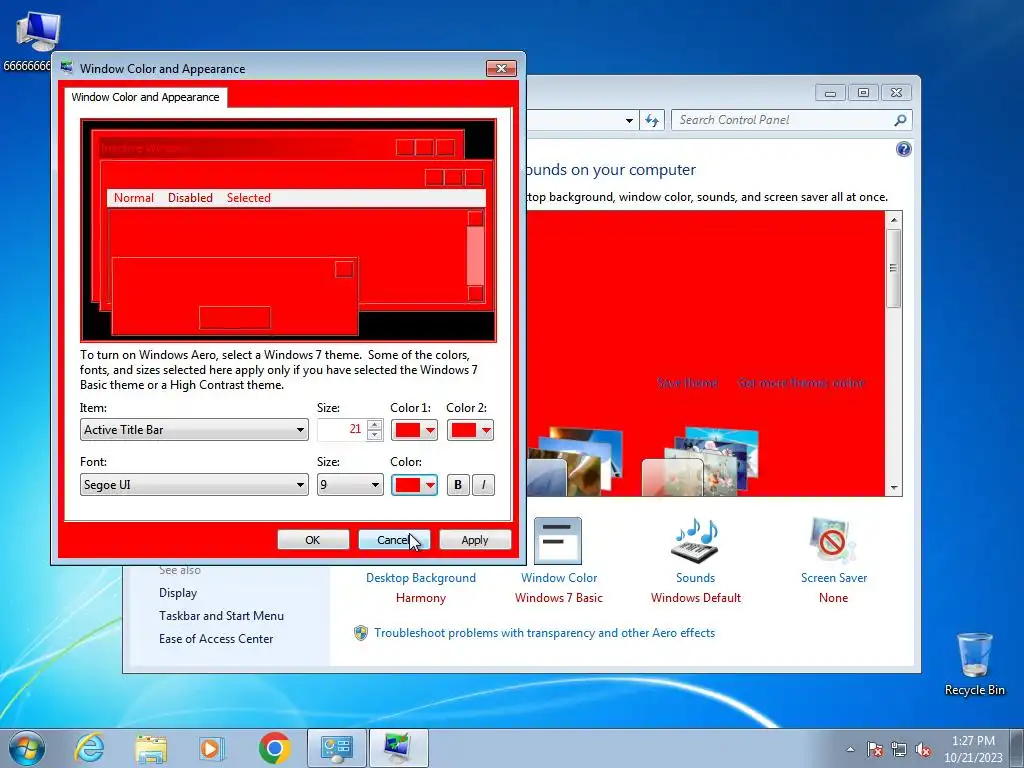Open Taskbar and Start Menu link

click(221, 616)
